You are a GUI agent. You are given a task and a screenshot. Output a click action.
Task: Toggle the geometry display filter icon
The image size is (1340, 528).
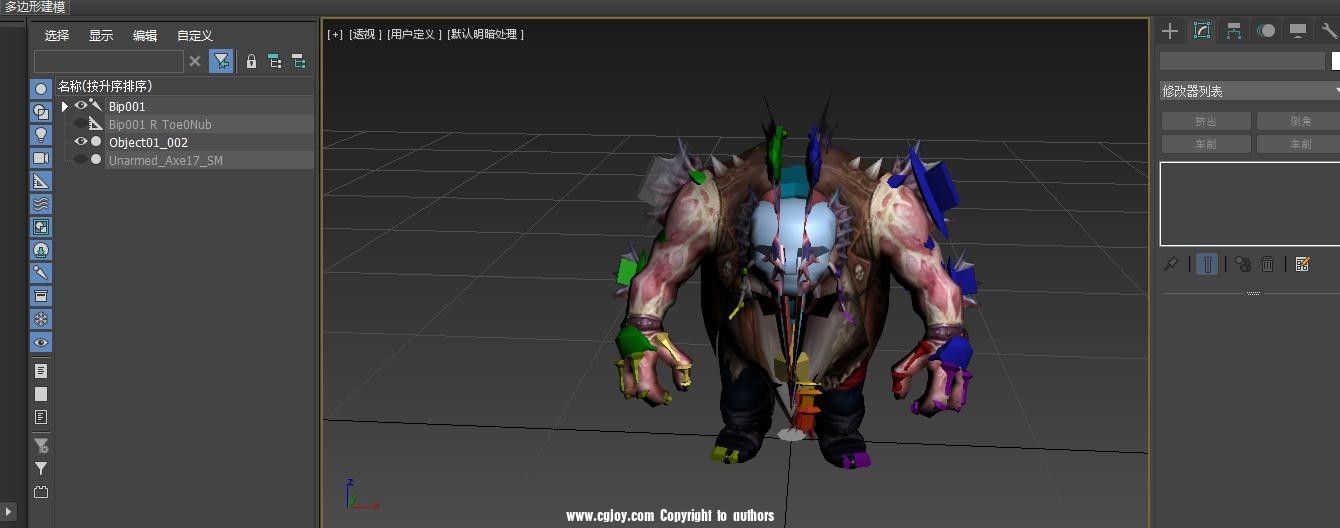(41, 89)
